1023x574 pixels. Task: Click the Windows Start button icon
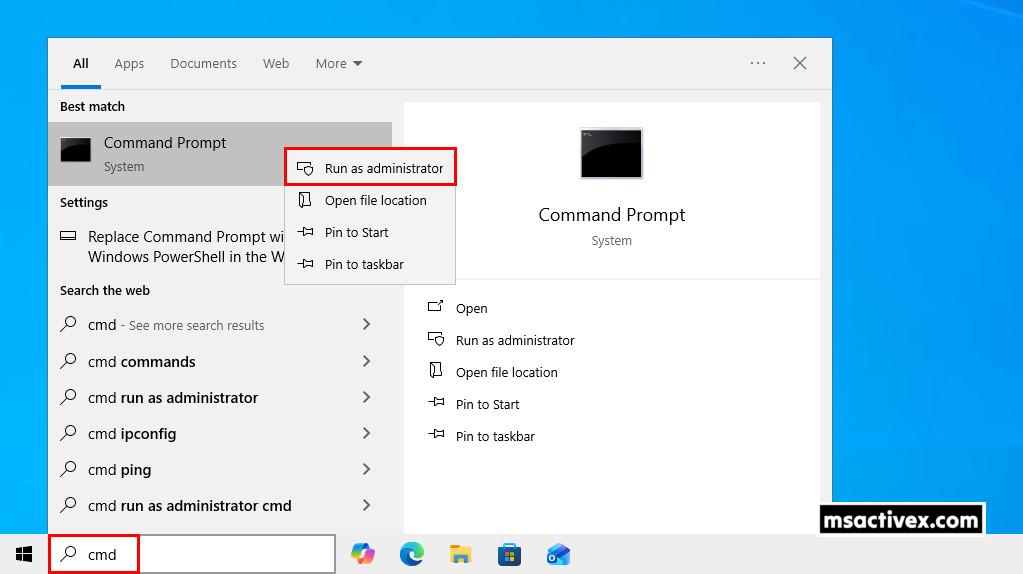[24, 554]
